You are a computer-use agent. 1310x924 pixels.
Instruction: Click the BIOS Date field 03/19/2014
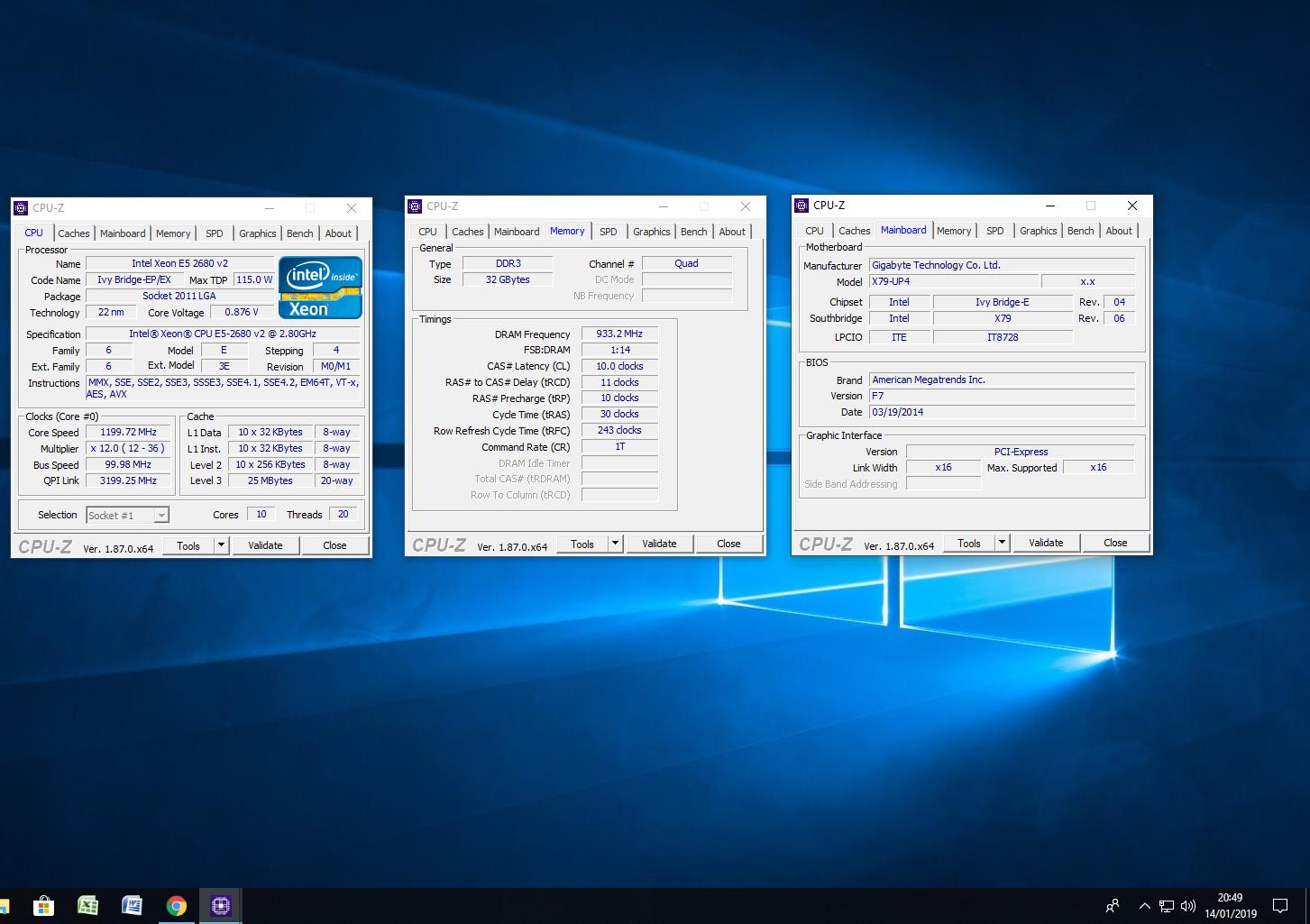pos(1002,413)
